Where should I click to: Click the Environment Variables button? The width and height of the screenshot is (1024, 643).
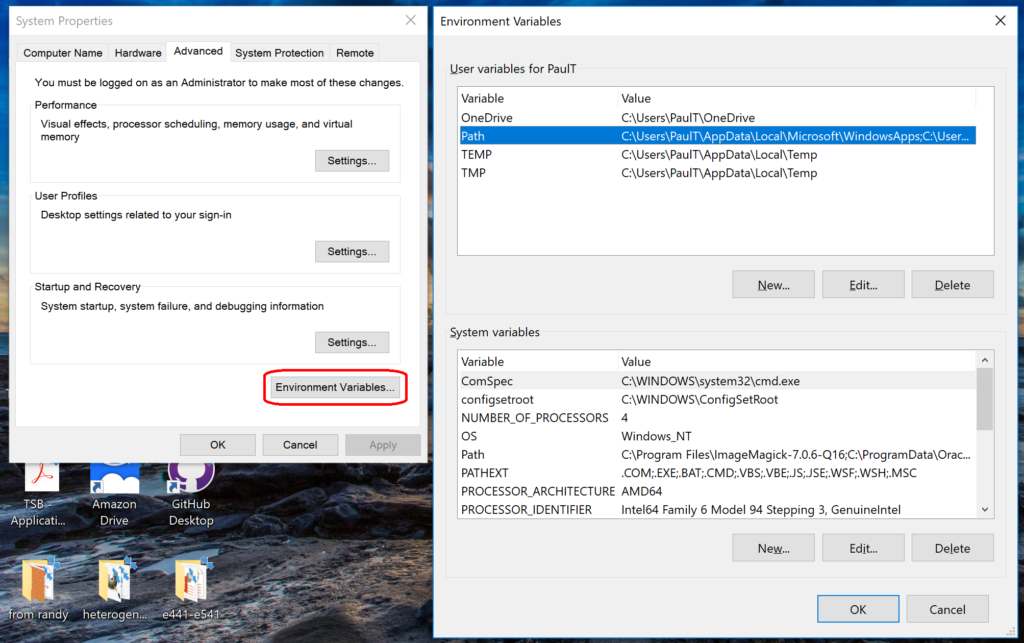[335, 388]
